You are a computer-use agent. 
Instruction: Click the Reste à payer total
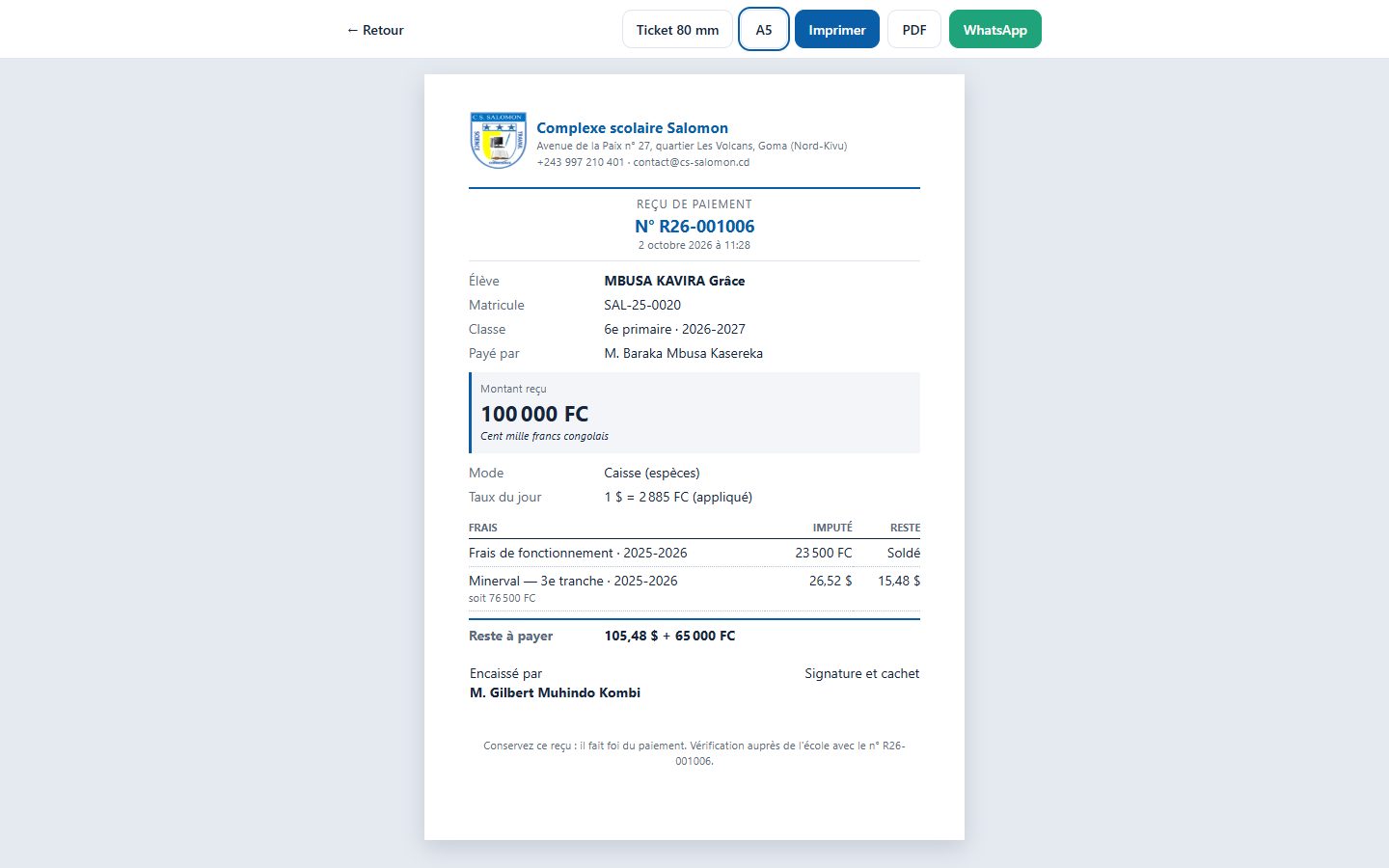tap(669, 636)
